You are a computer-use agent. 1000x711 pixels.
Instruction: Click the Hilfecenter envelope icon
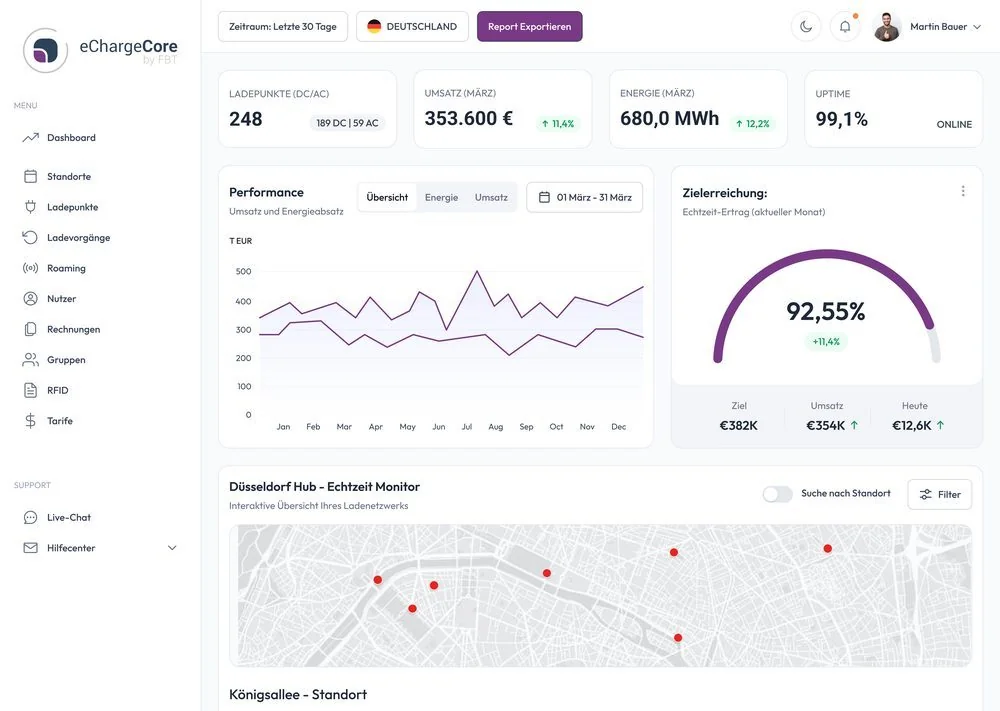(31, 548)
